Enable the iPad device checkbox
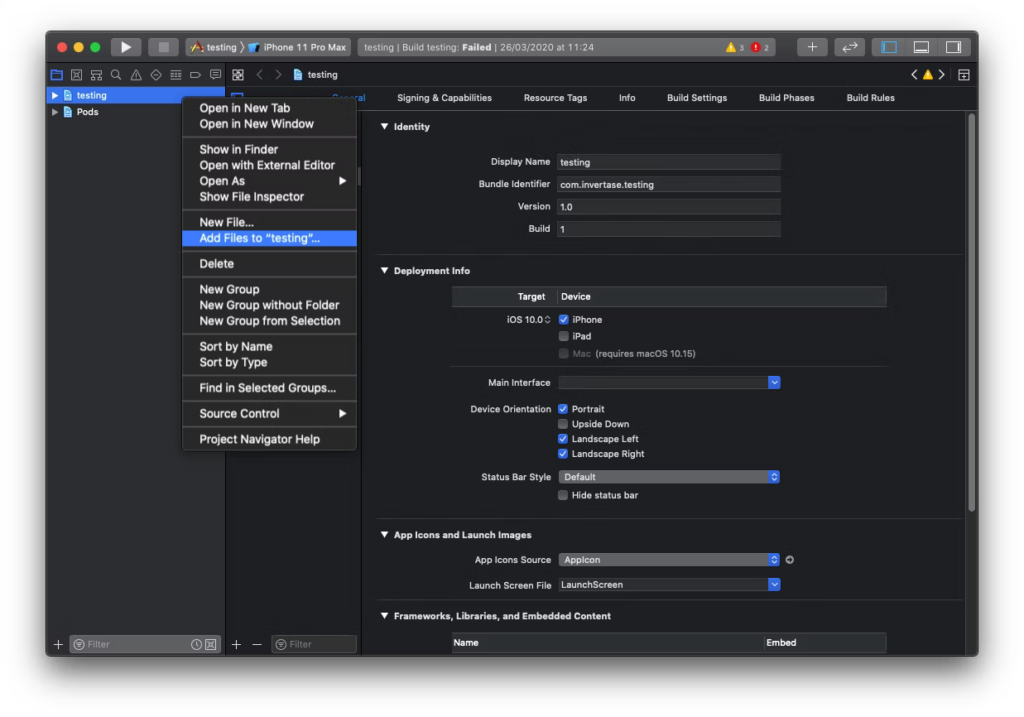This screenshot has width=1024, height=717. pyautogui.click(x=564, y=337)
